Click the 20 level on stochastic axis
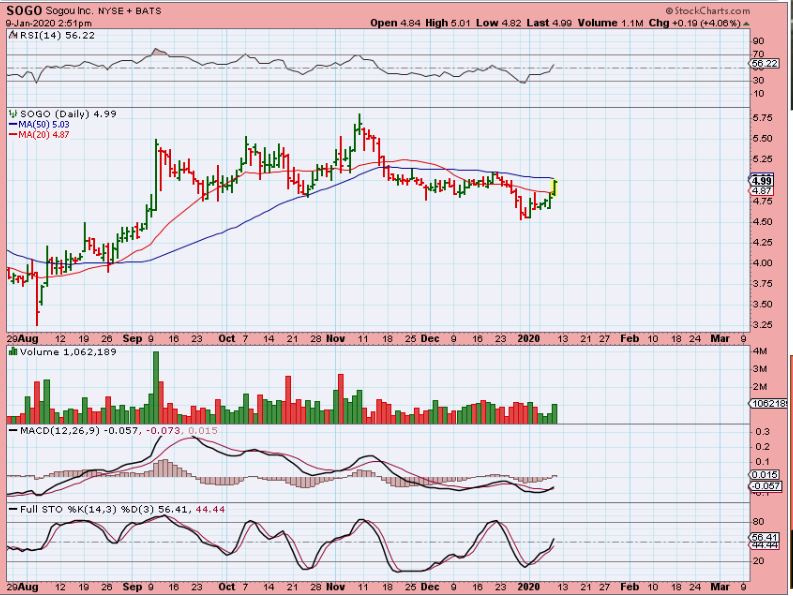The height and width of the screenshot is (596, 793). (x=759, y=561)
